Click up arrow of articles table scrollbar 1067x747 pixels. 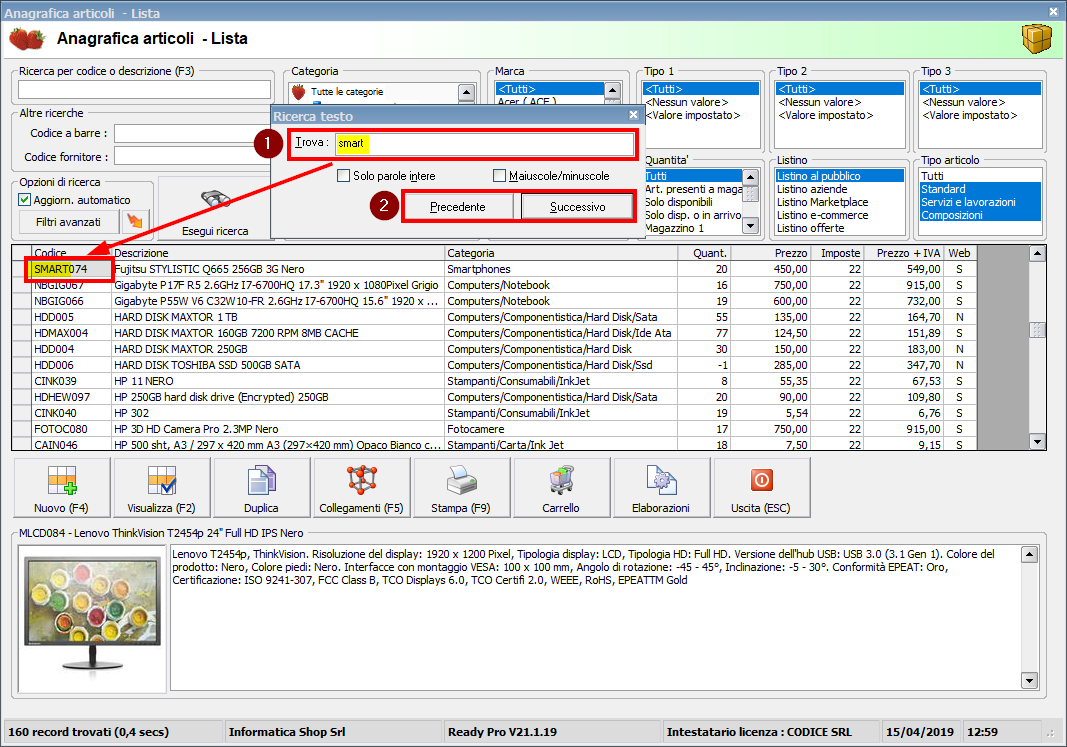tap(1037, 254)
